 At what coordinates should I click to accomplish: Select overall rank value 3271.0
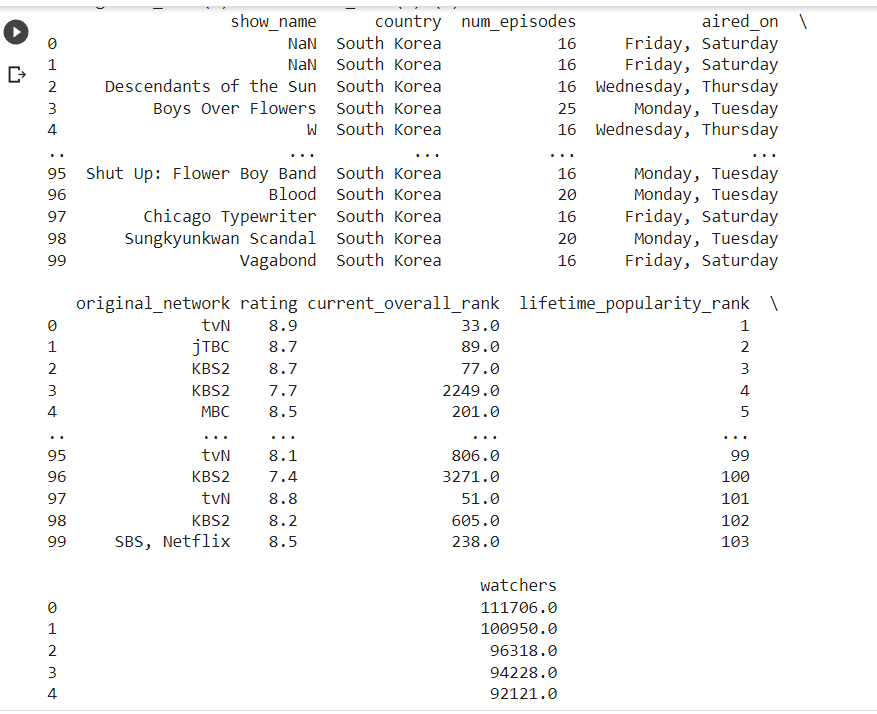pyautogui.click(x=471, y=477)
